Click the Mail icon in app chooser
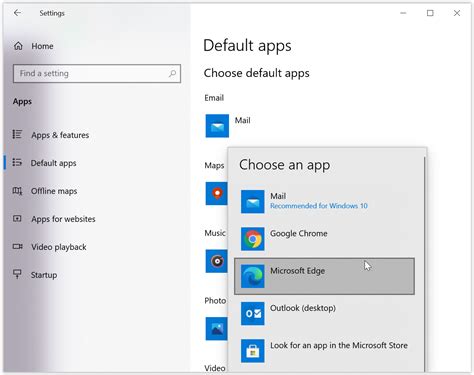 point(253,202)
